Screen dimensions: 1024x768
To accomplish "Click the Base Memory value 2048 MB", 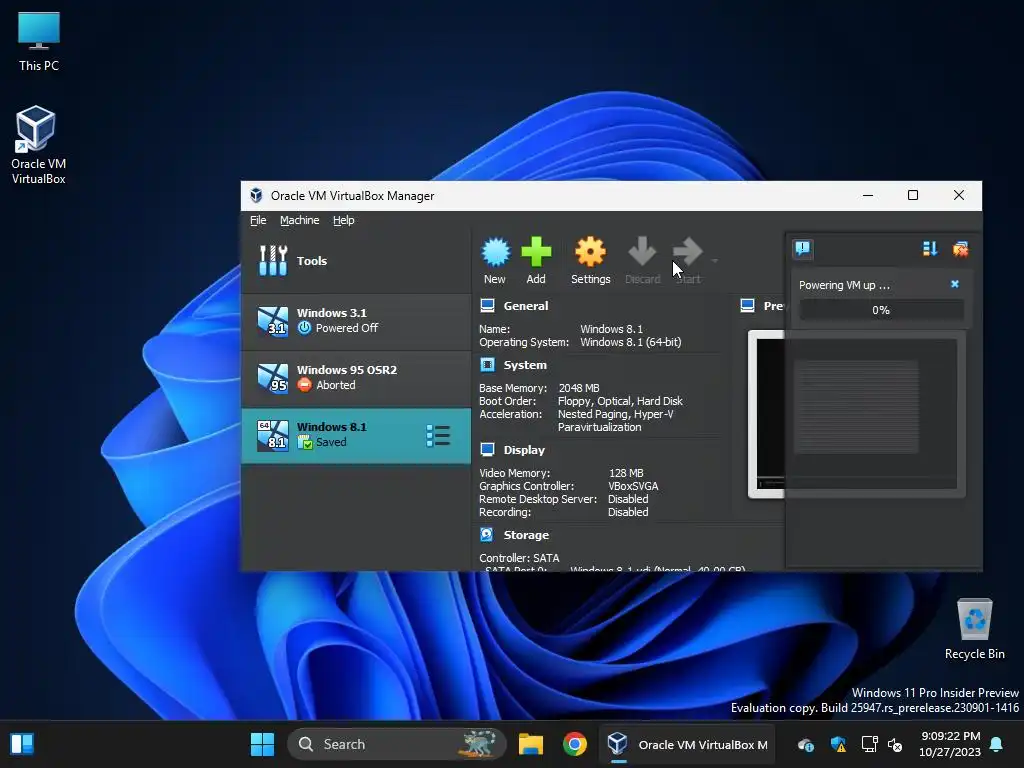I will (579, 388).
